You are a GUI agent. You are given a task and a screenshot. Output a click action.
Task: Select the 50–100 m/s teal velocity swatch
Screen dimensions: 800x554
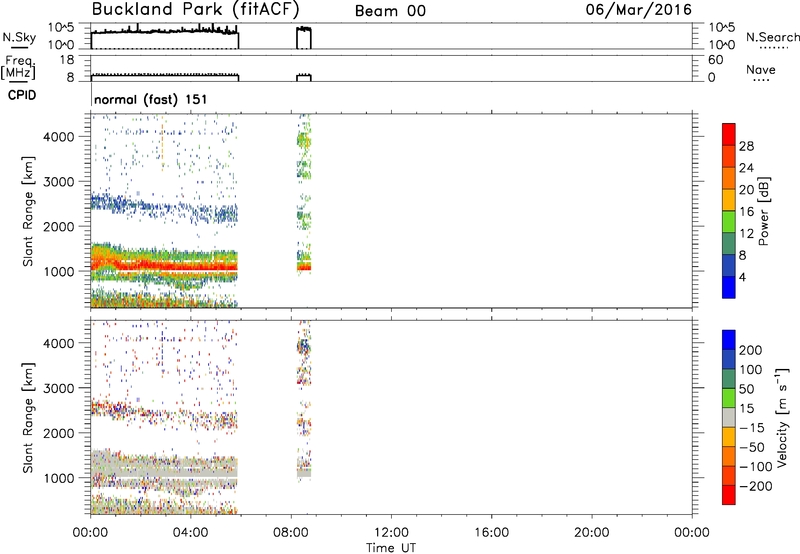pos(729,379)
